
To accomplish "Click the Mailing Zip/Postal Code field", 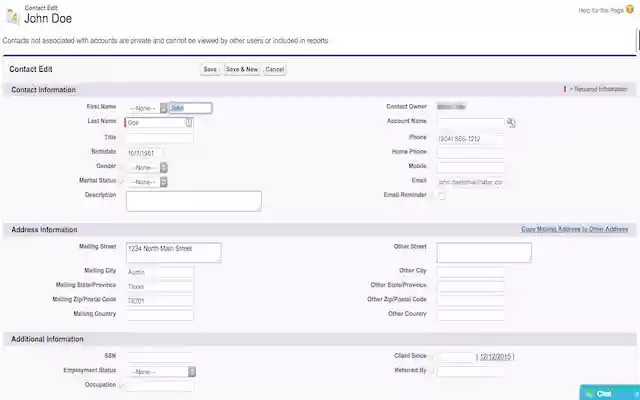I will click(160, 301).
